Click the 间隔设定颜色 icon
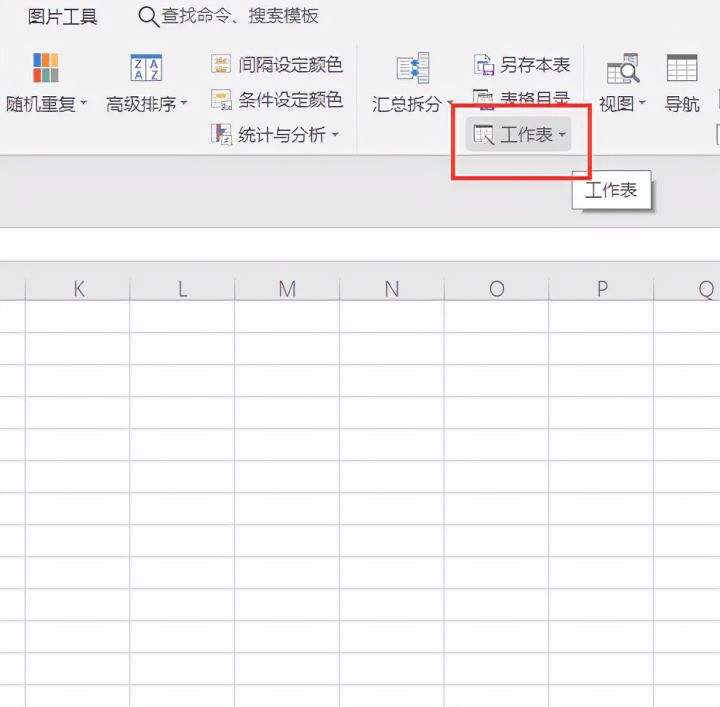 pos(221,64)
